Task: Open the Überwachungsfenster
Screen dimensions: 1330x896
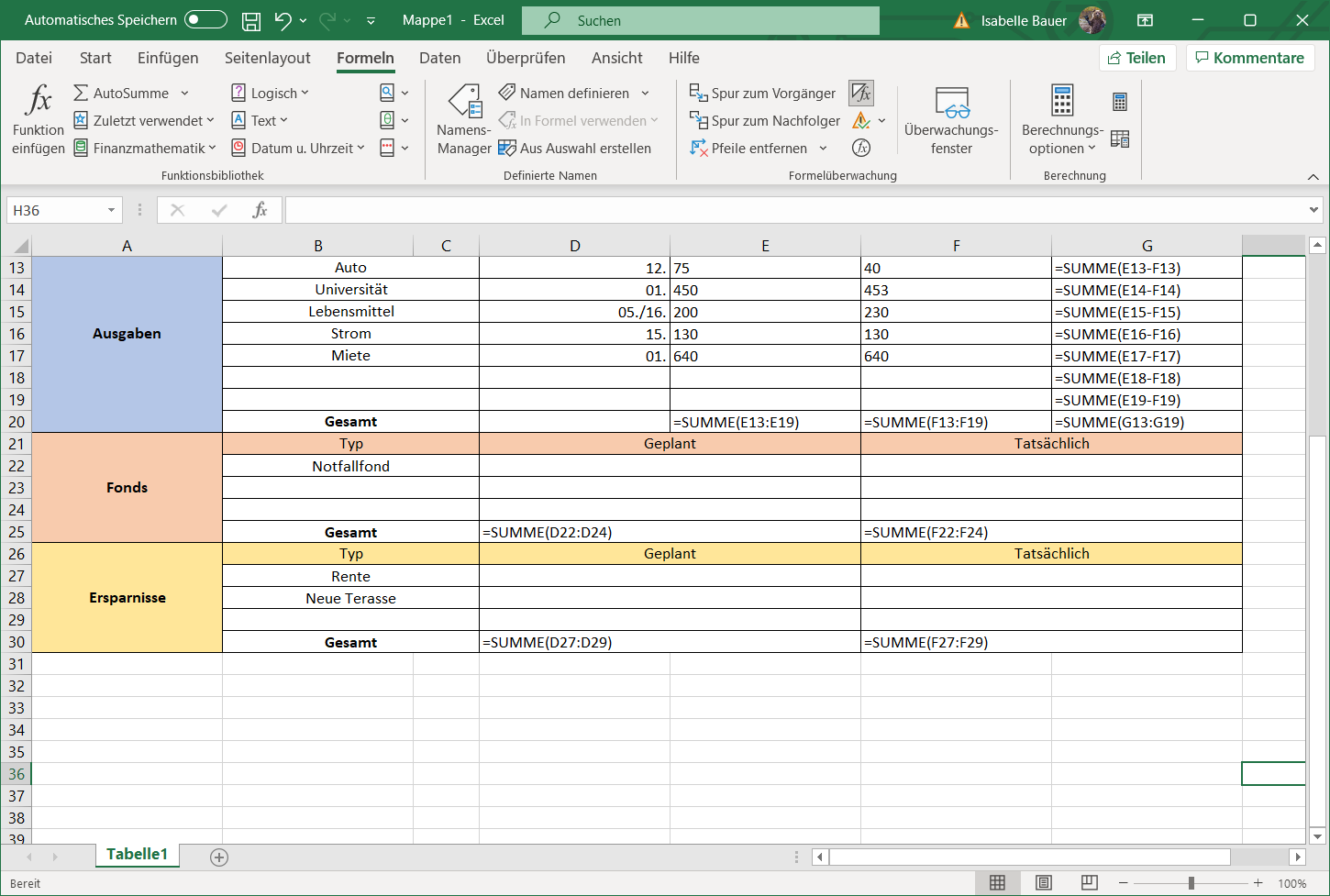Action: point(951,120)
